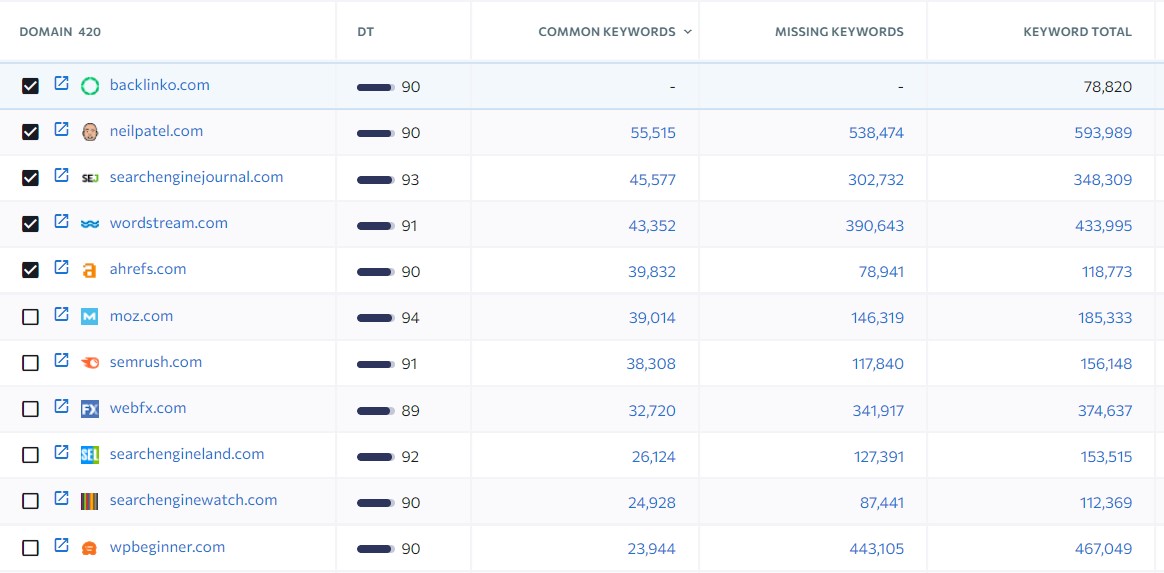Uncheck the searchenginejournal.com checkbox
This screenshot has width=1164, height=573.
point(30,178)
